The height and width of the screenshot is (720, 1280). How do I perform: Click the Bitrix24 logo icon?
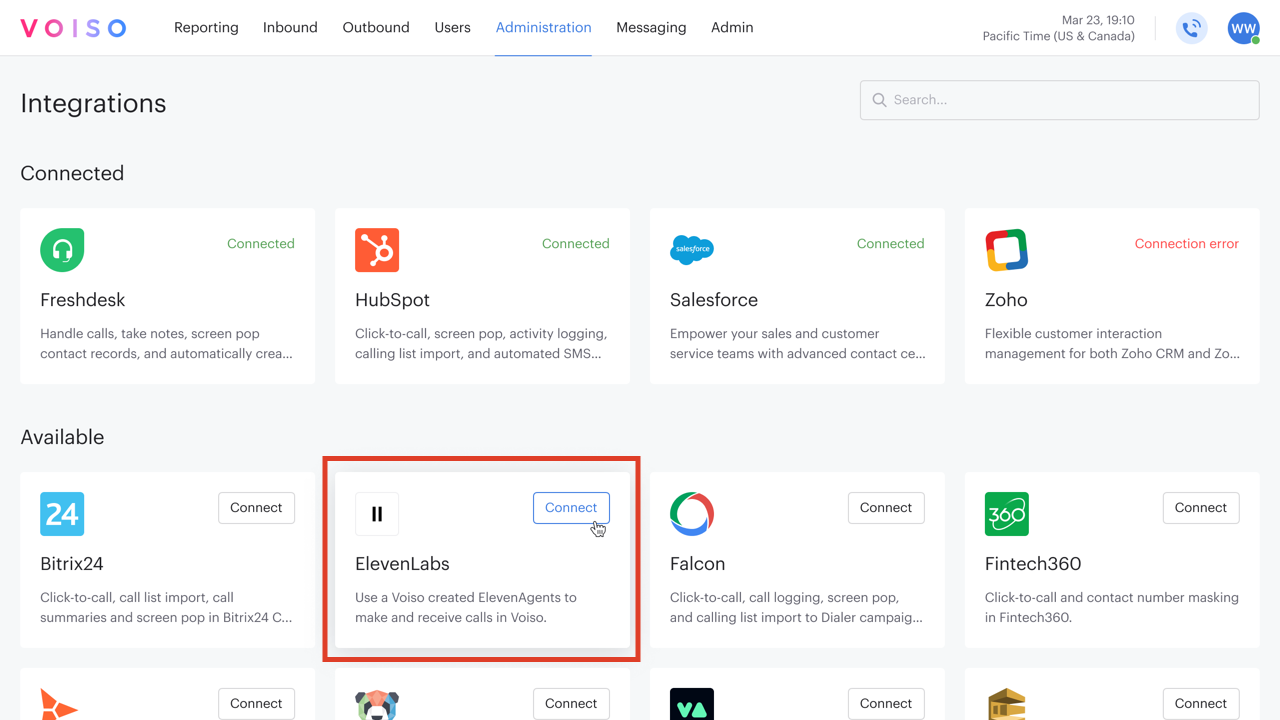tap(62, 513)
